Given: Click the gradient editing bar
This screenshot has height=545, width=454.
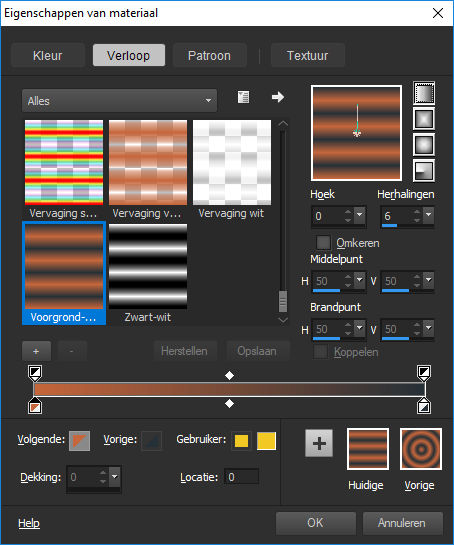Looking at the screenshot, I should pyautogui.click(x=229, y=390).
